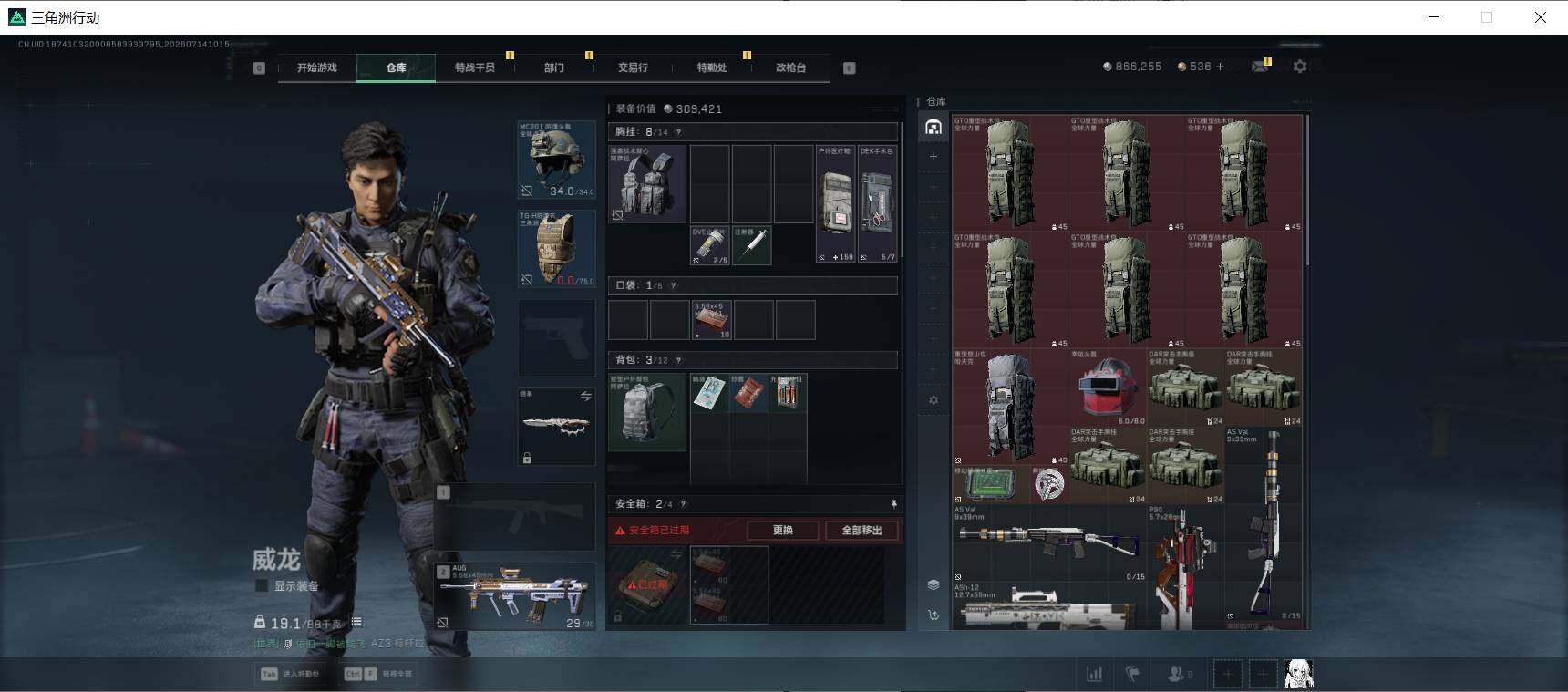
Task: Select the empty primary weapon slot 1
Action: (x=515, y=517)
